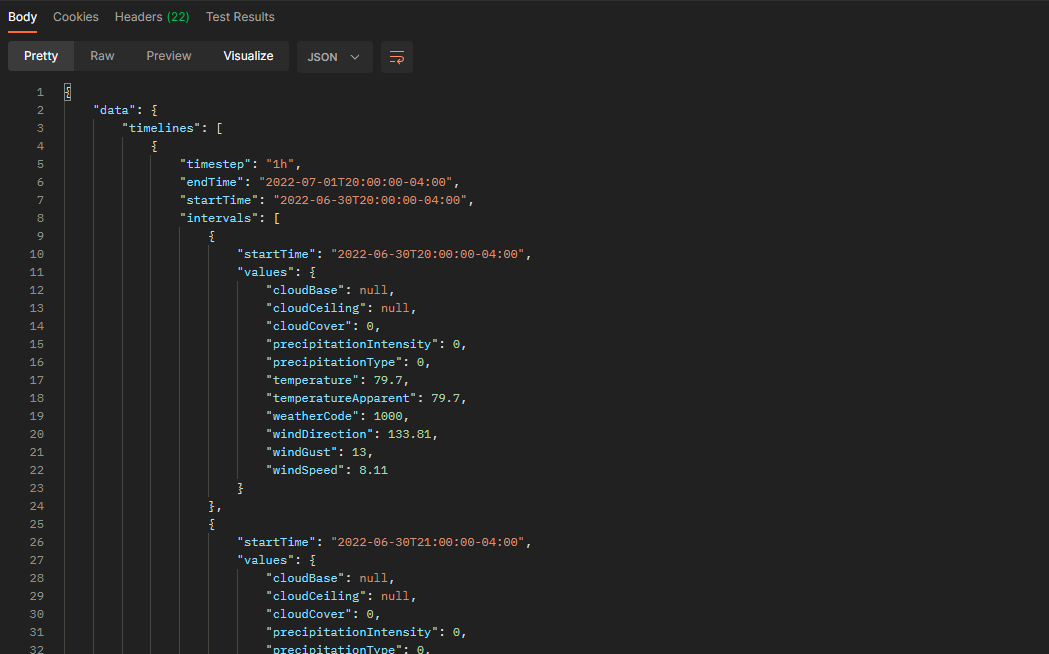Open the JSON format dropdown

click(x=334, y=57)
